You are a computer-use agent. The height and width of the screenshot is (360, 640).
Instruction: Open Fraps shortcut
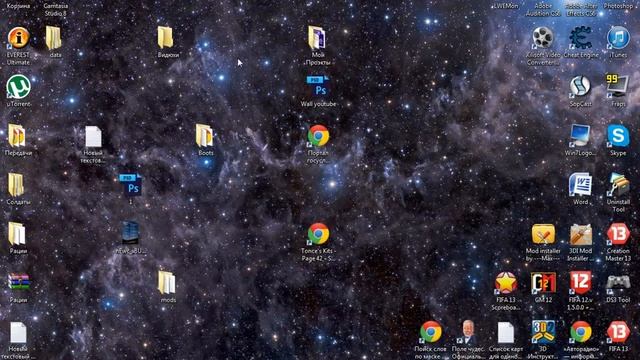[x=618, y=87]
